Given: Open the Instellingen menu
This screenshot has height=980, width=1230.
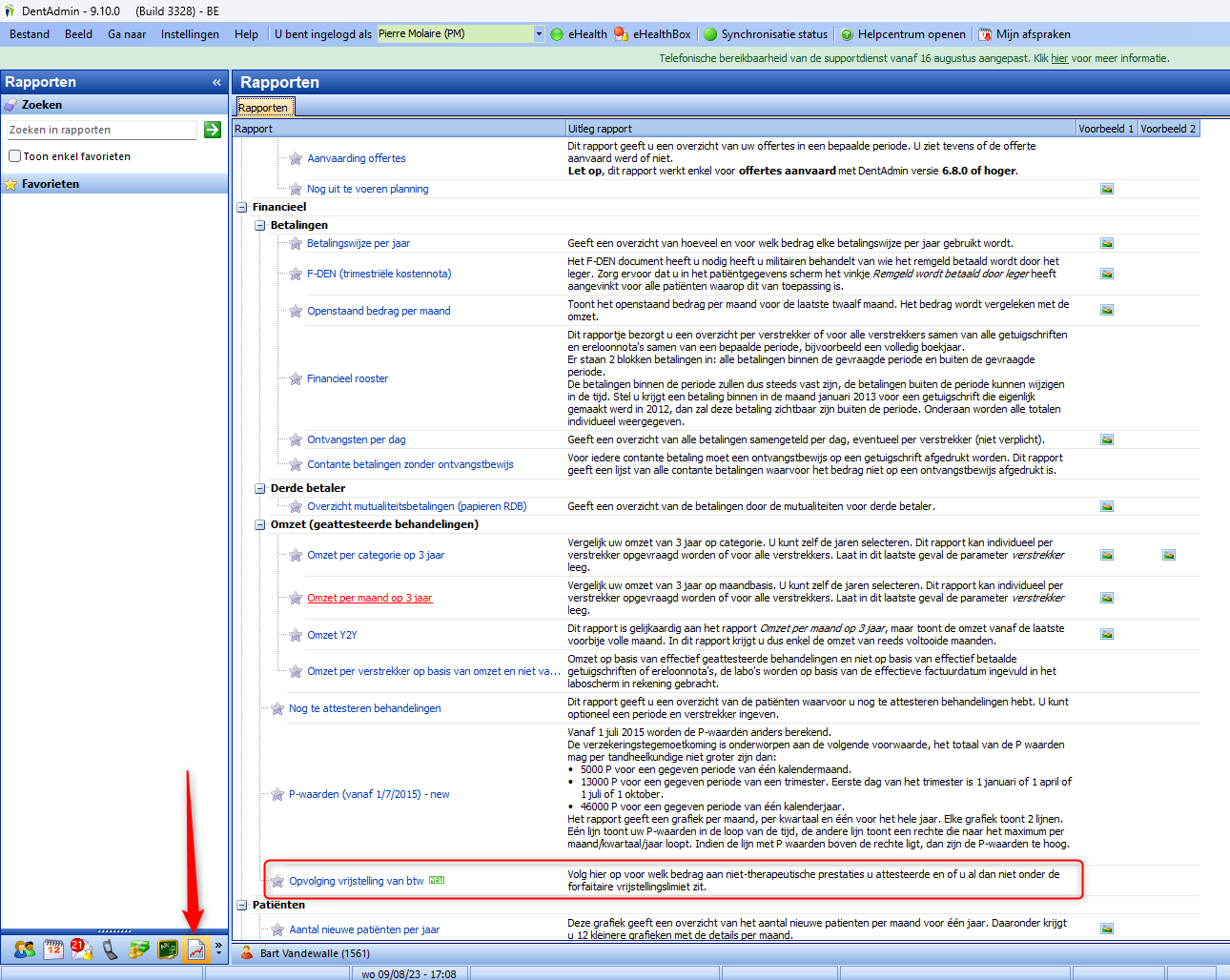Looking at the screenshot, I should coord(190,34).
